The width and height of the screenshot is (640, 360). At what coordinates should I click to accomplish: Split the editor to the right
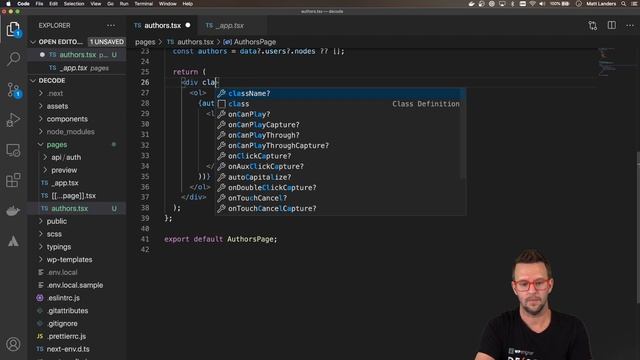(x=611, y=25)
